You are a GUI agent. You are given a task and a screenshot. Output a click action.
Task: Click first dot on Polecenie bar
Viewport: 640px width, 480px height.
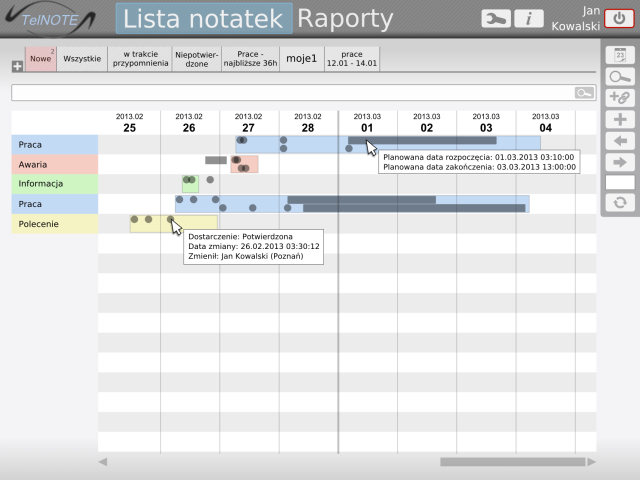click(134, 220)
